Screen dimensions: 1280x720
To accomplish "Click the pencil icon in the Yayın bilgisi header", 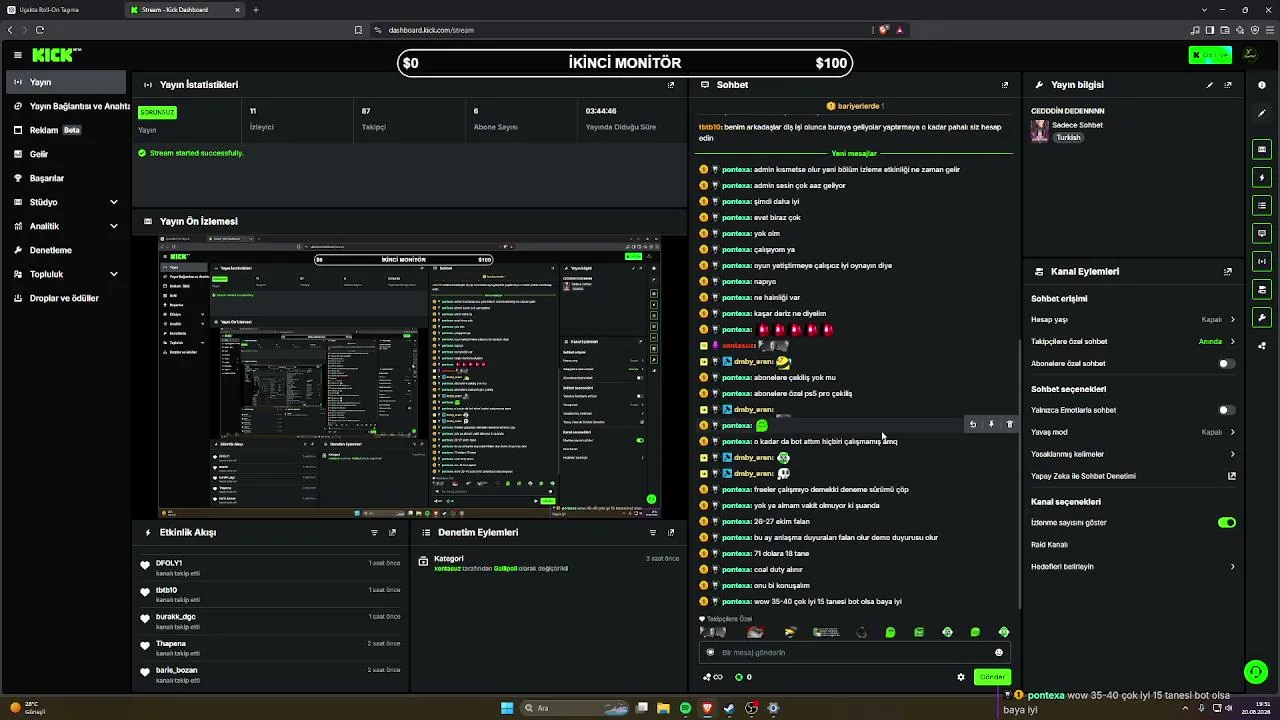I will pos(1210,85).
